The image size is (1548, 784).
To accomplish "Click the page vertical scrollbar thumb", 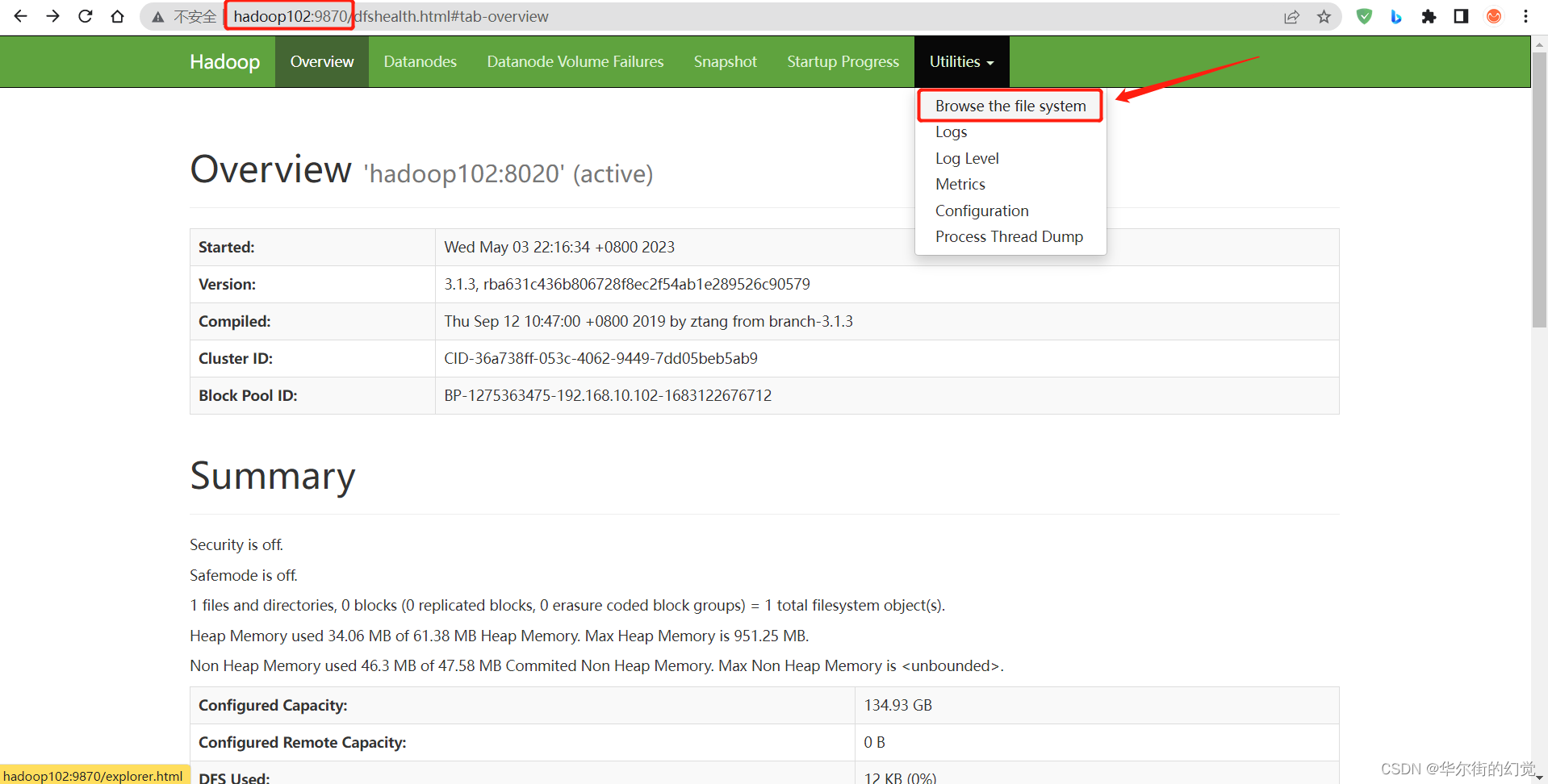I will [x=1539, y=190].
